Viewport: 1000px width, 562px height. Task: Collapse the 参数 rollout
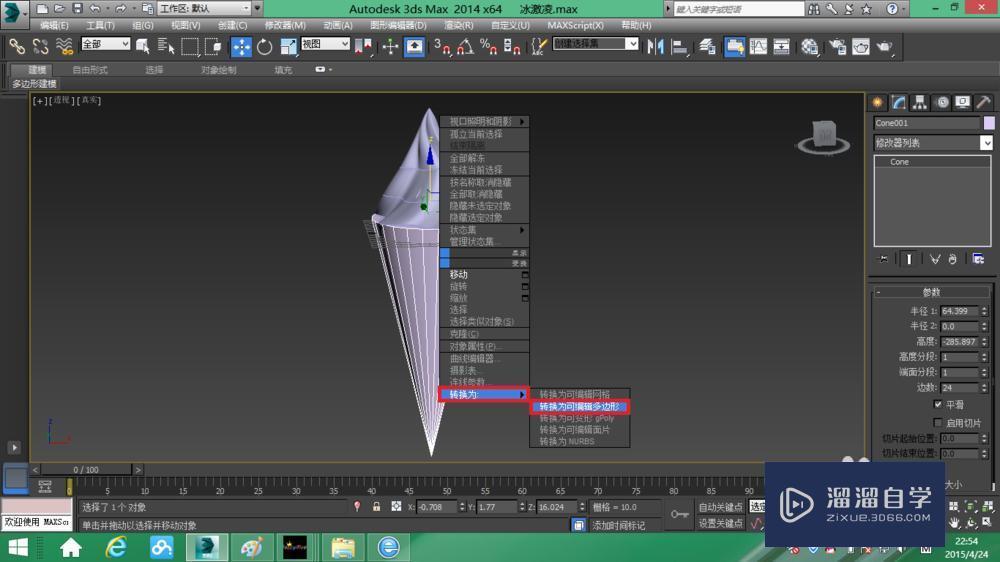coord(931,292)
